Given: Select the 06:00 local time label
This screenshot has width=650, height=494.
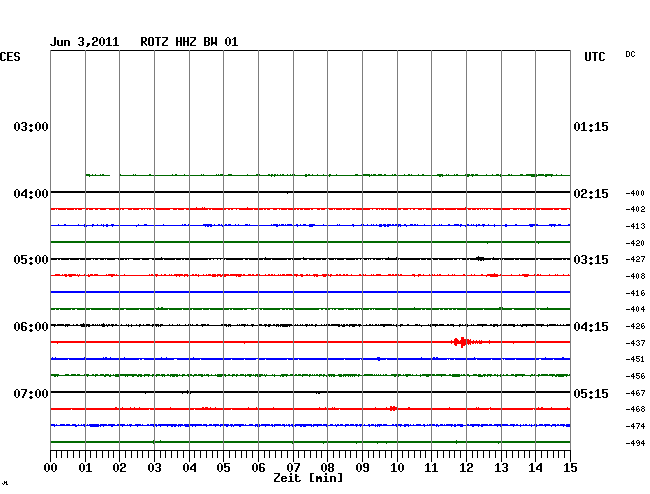Looking at the screenshot, I should tap(31, 327).
